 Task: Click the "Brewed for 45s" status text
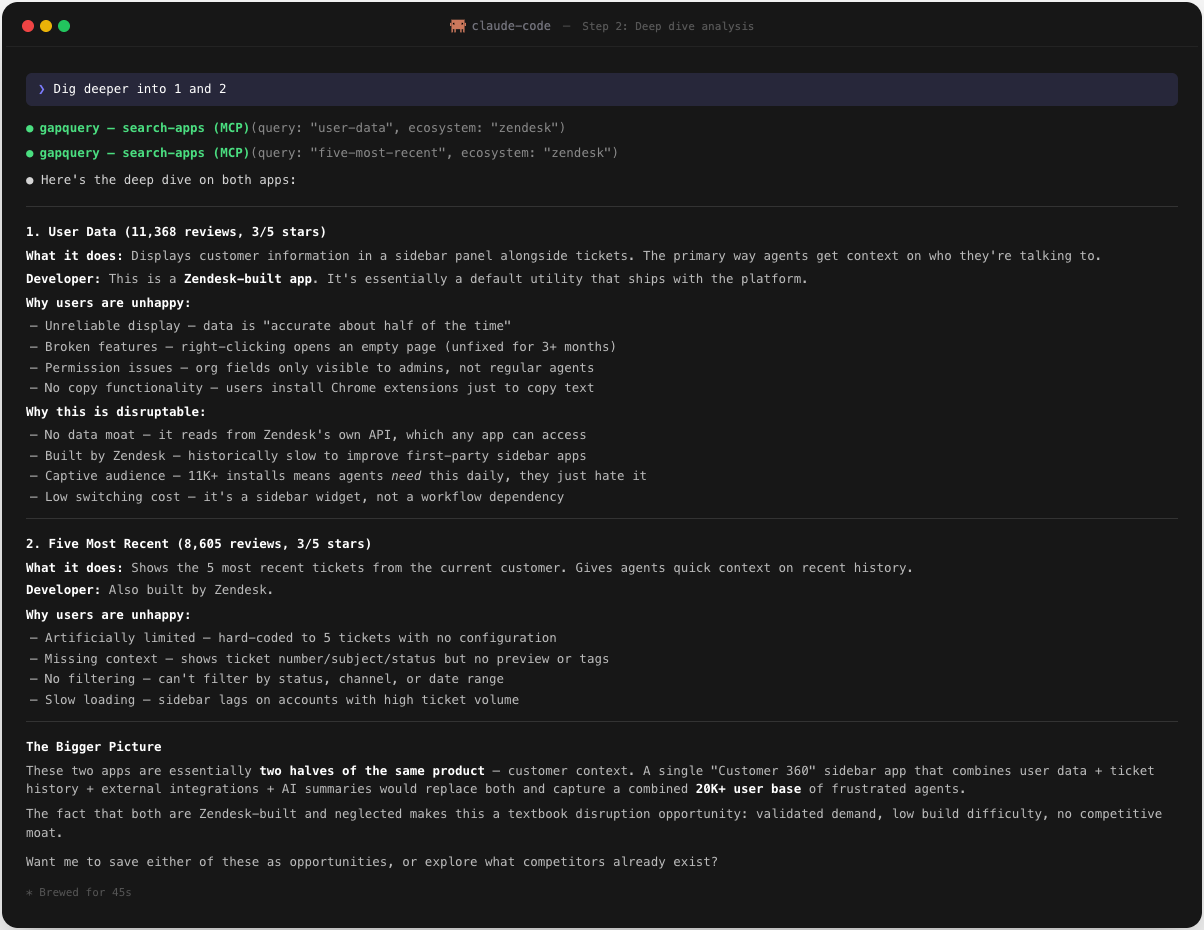[84, 892]
